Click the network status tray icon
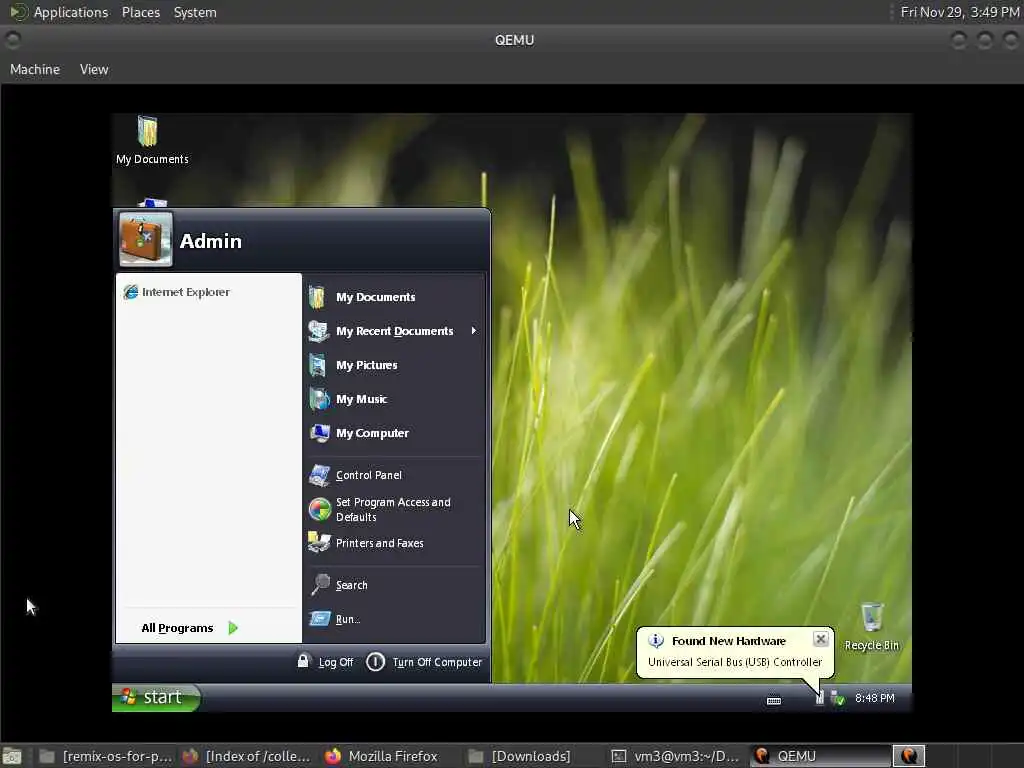Image resolution: width=1024 pixels, height=768 pixels. 838,699
